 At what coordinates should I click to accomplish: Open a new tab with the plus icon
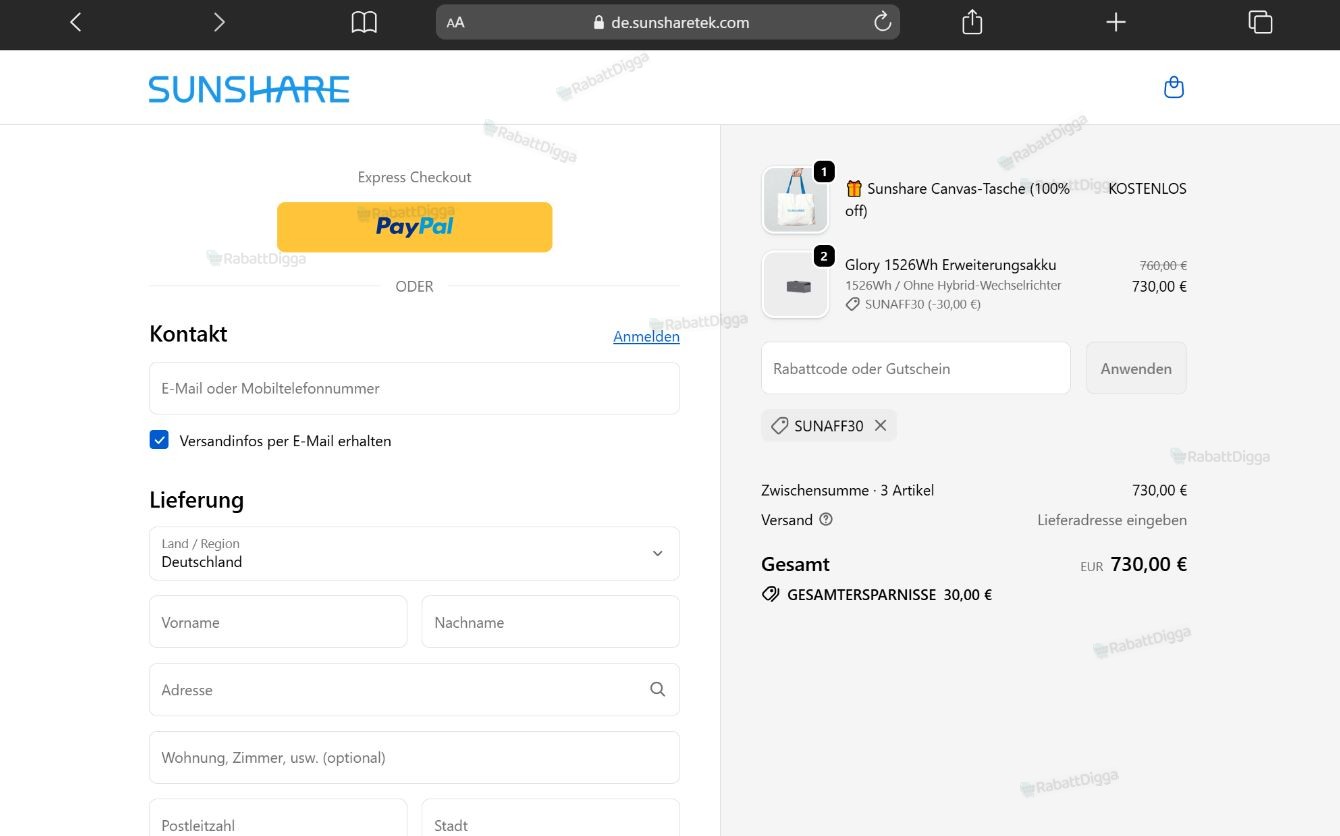pos(1116,22)
